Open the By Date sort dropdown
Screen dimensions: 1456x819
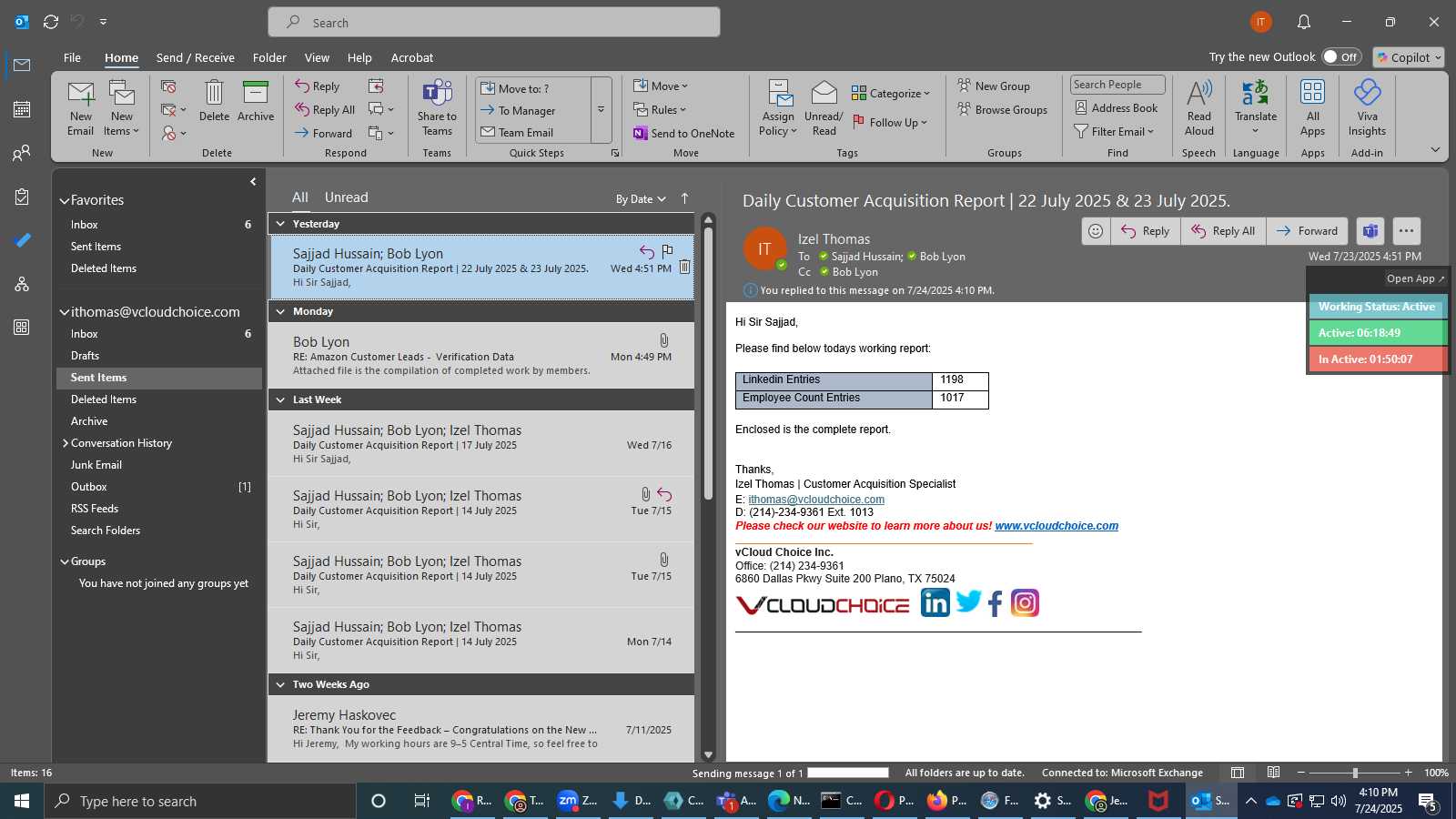[641, 199]
